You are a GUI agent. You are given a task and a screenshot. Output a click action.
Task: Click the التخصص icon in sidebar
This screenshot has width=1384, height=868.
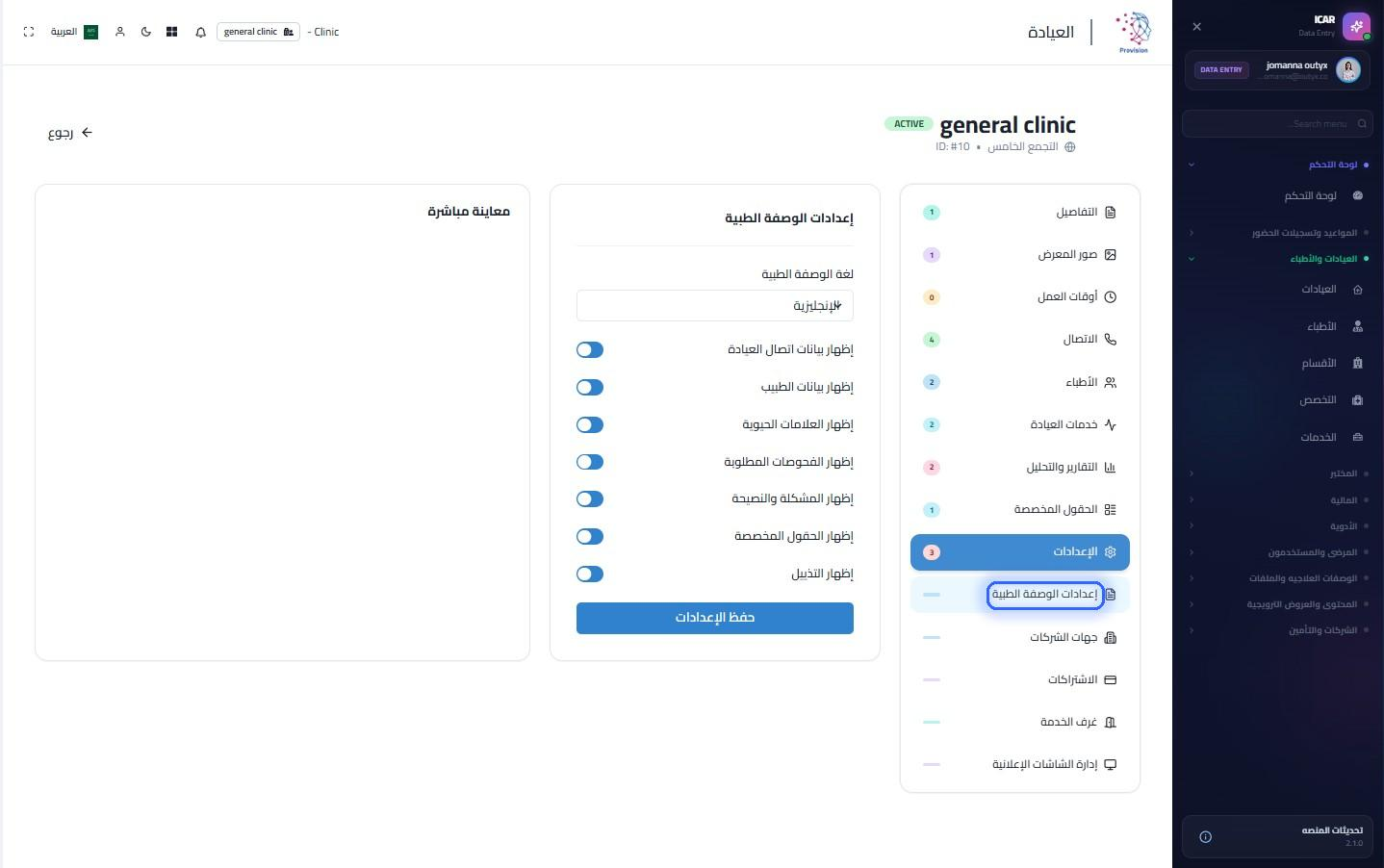pyautogui.click(x=1358, y=400)
